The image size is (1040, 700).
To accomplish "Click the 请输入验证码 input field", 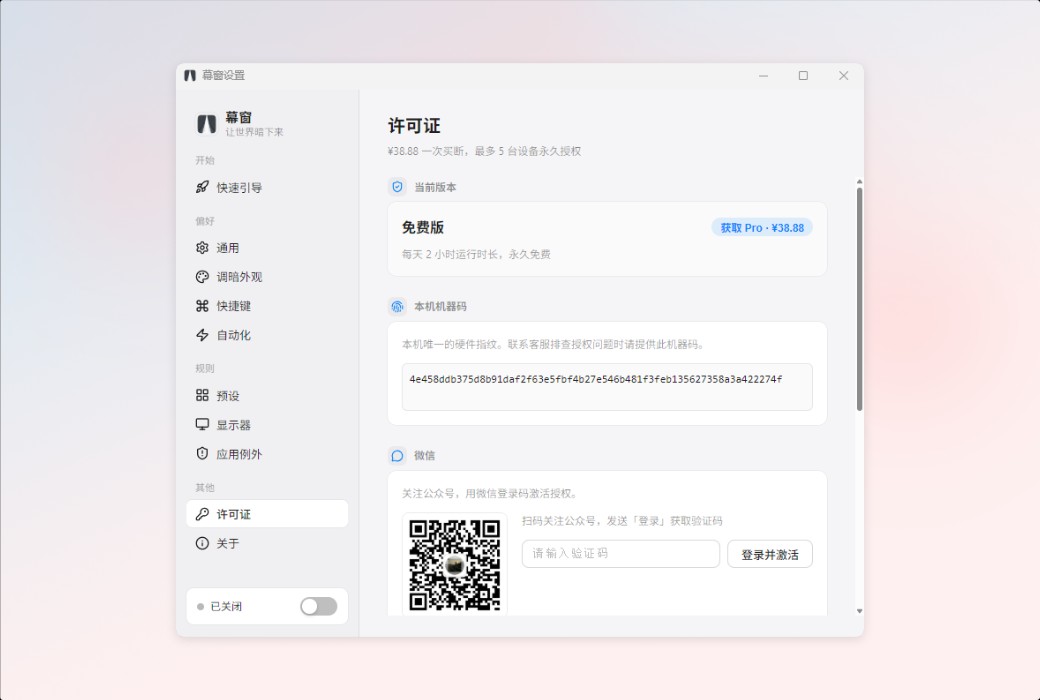I will pyautogui.click(x=621, y=553).
